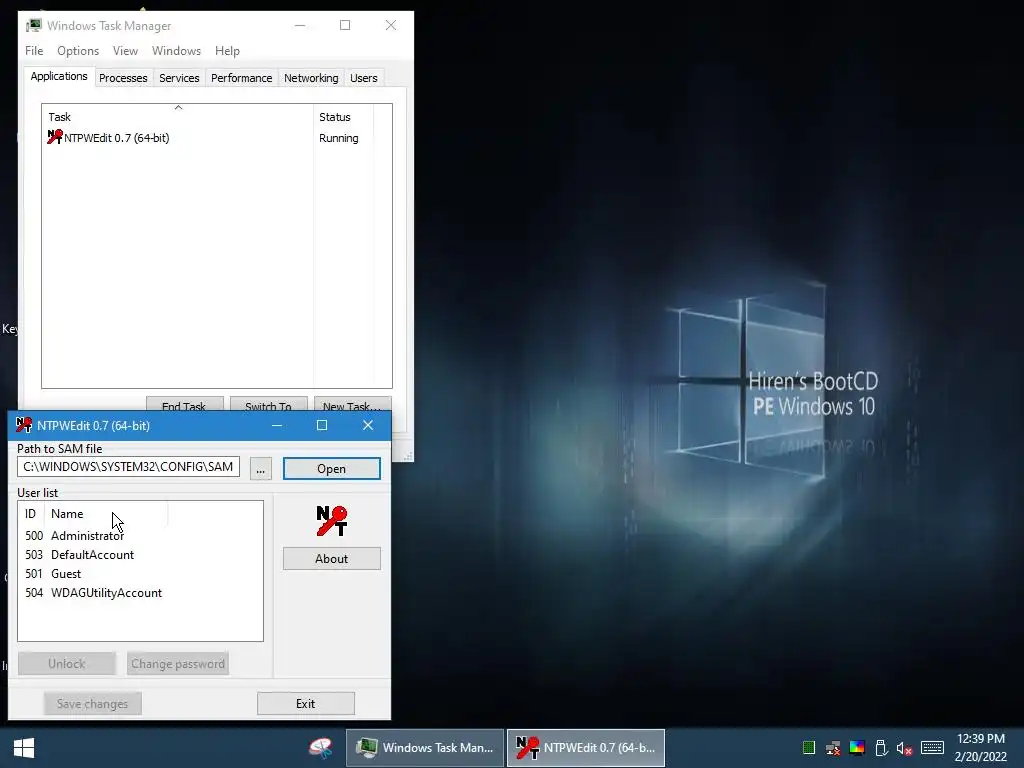The image size is (1024, 768).
Task: Open the Options menu in Task Manager
Action: coord(78,51)
